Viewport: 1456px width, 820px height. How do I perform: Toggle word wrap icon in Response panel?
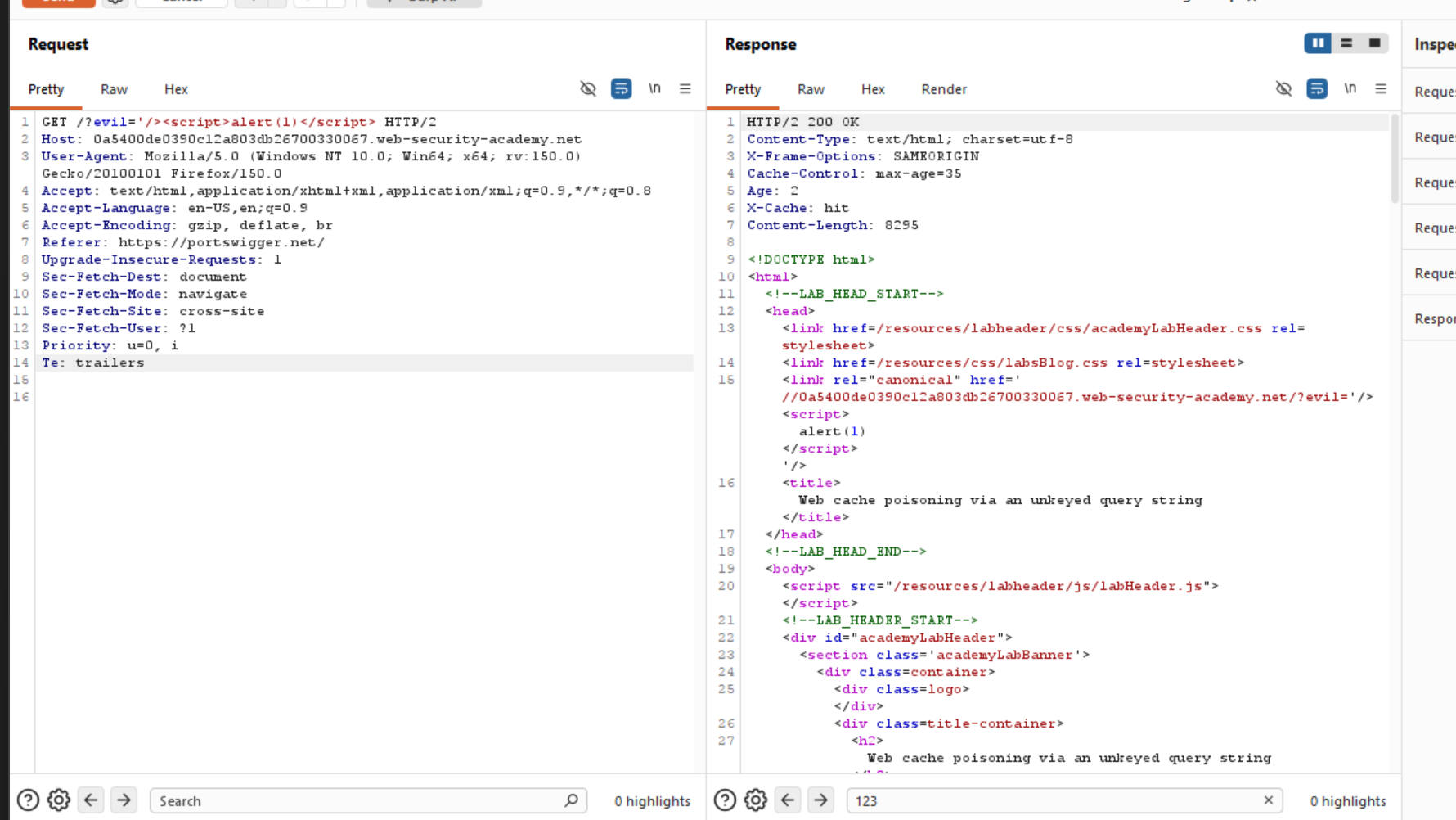point(1317,88)
